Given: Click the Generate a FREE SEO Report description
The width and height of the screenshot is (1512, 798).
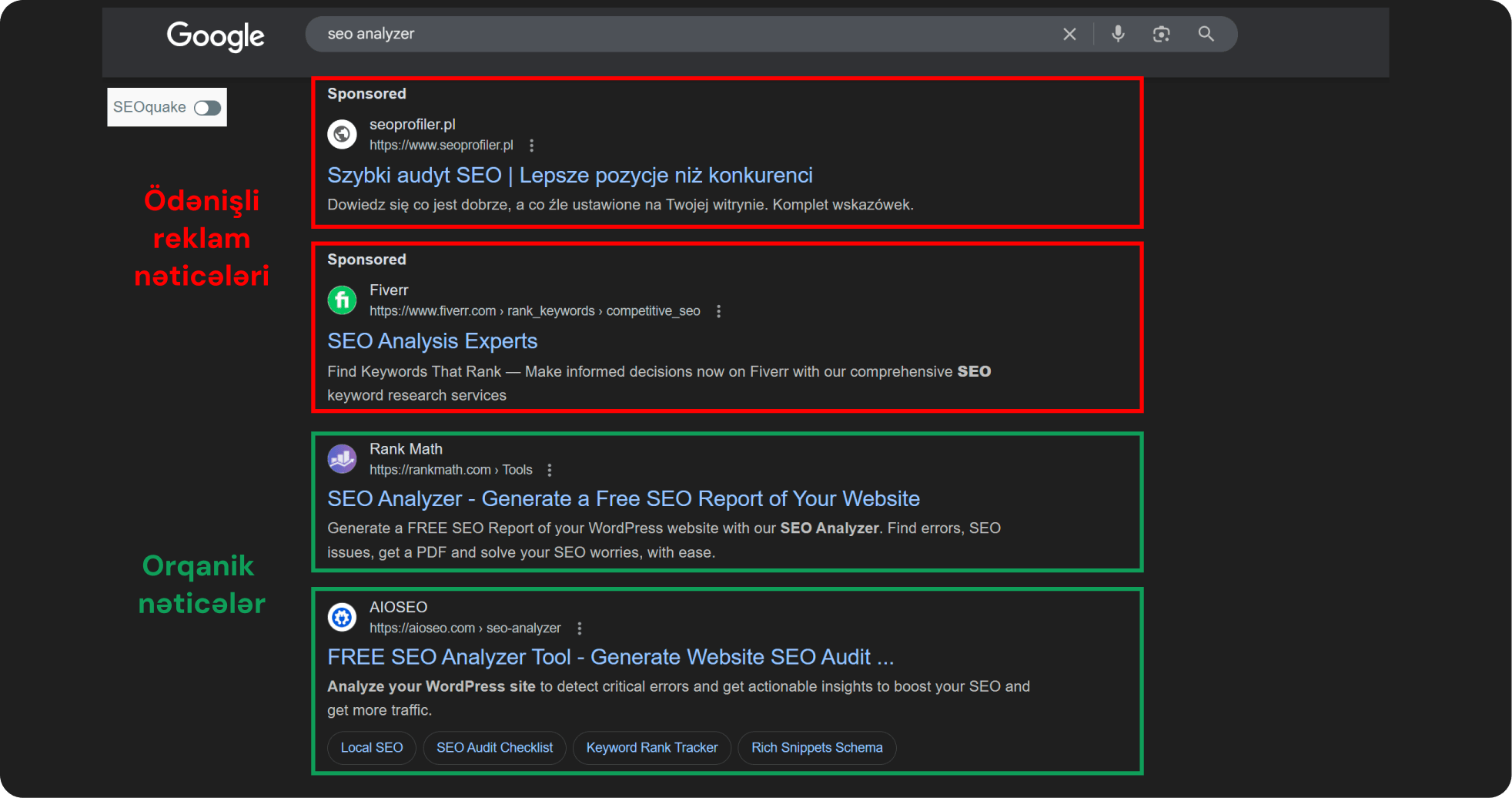Looking at the screenshot, I should click(664, 540).
